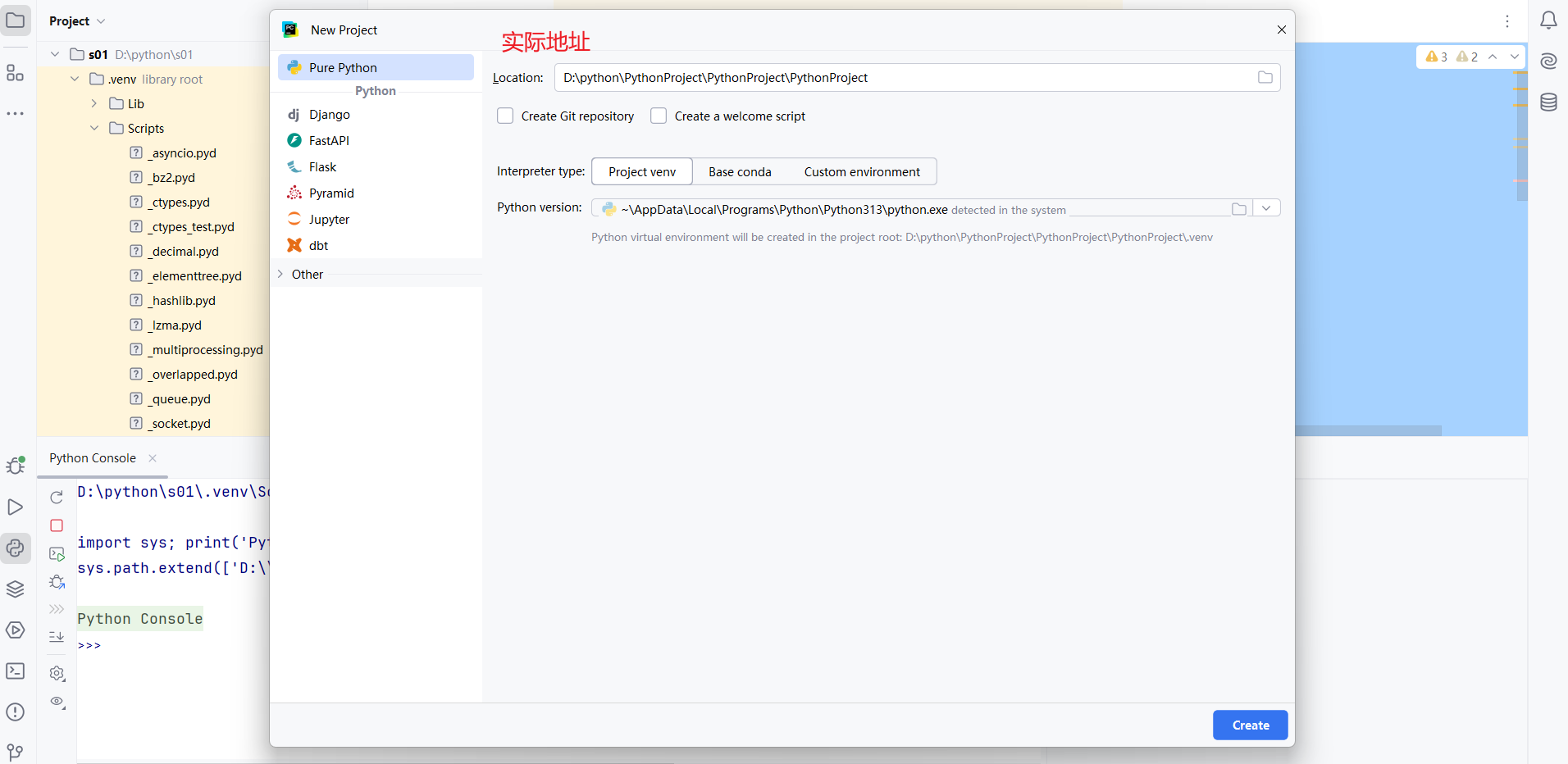Select _multiprocessing.pyd file
Image resolution: width=1568 pixels, height=764 pixels.
[x=207, y=349]
